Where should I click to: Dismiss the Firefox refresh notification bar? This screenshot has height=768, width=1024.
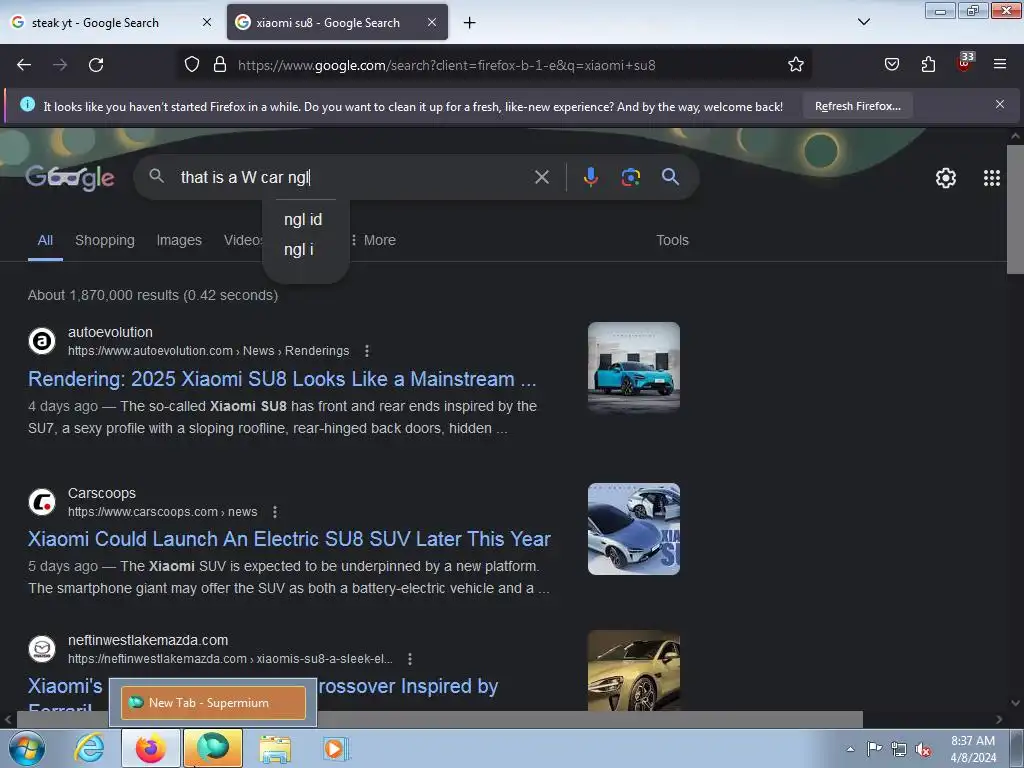click(x=1000, y=104)
